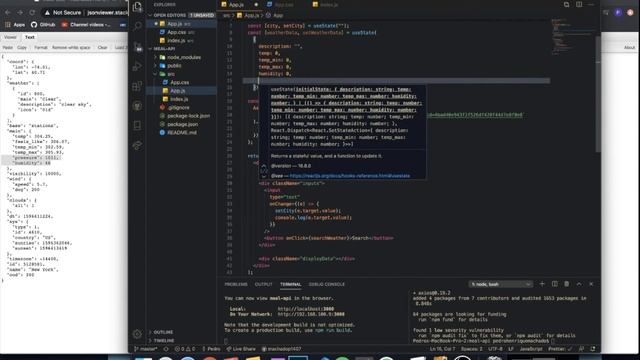Image resolution: width=640 pixels, height=360 pixels.
Task: Click the errors and warnings status indicator
Action: 185,349
